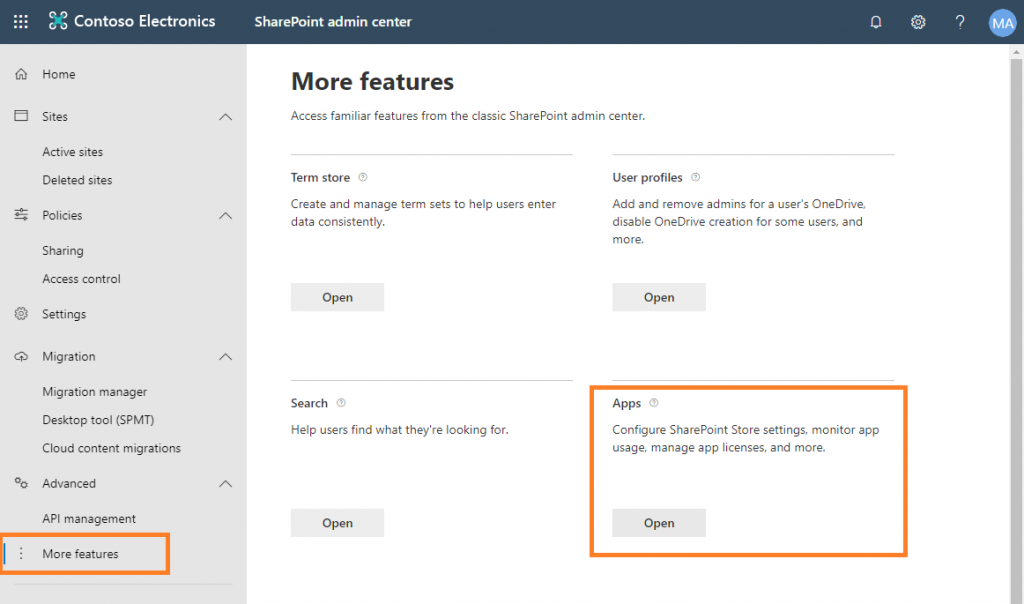Viewport: 1024px width, 604px height.
Task: Open Migration manager in sidebar
Action: [94, 392]
